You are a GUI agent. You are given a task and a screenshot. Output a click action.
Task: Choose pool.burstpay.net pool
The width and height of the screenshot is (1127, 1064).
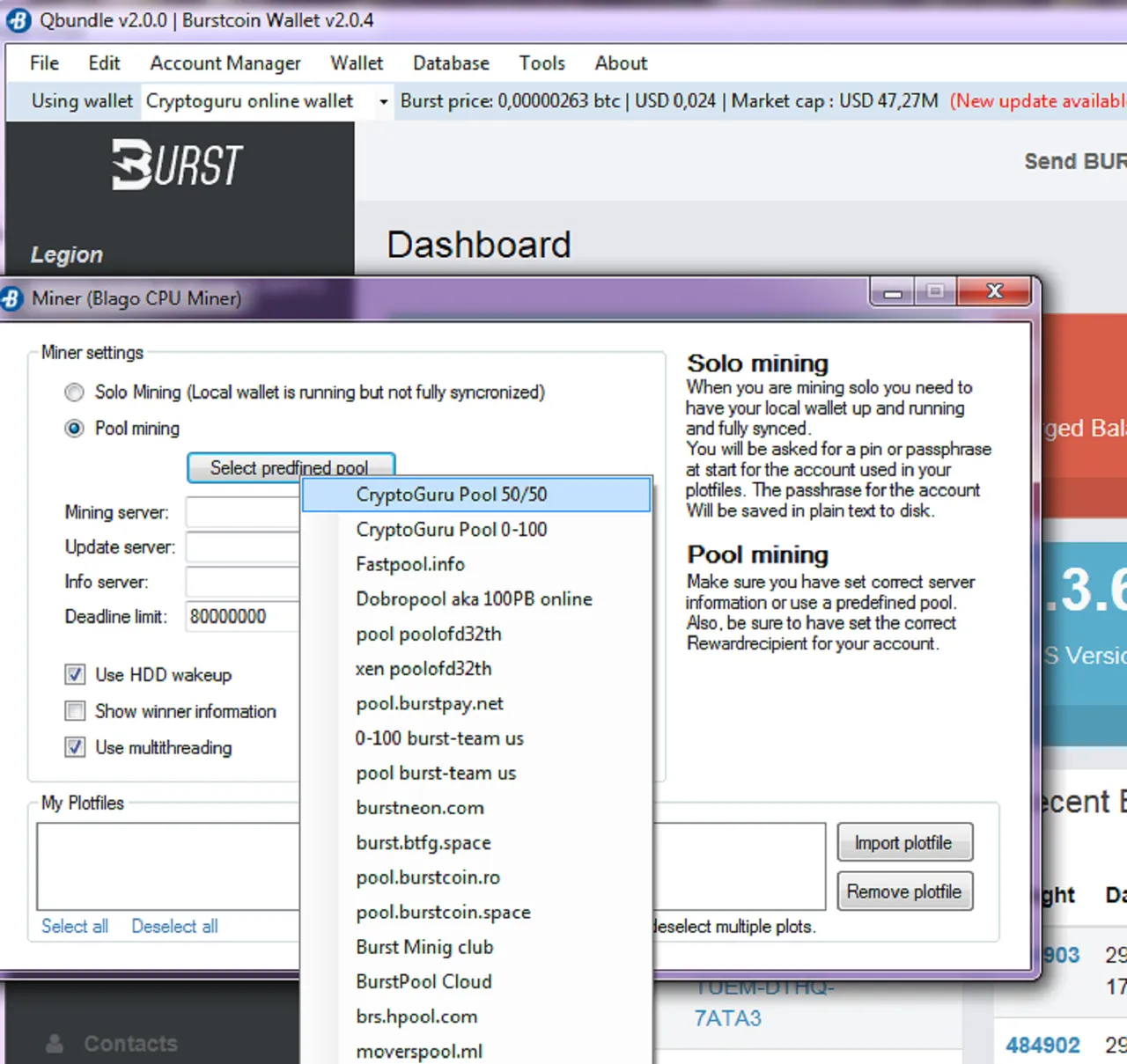point(476,704)
